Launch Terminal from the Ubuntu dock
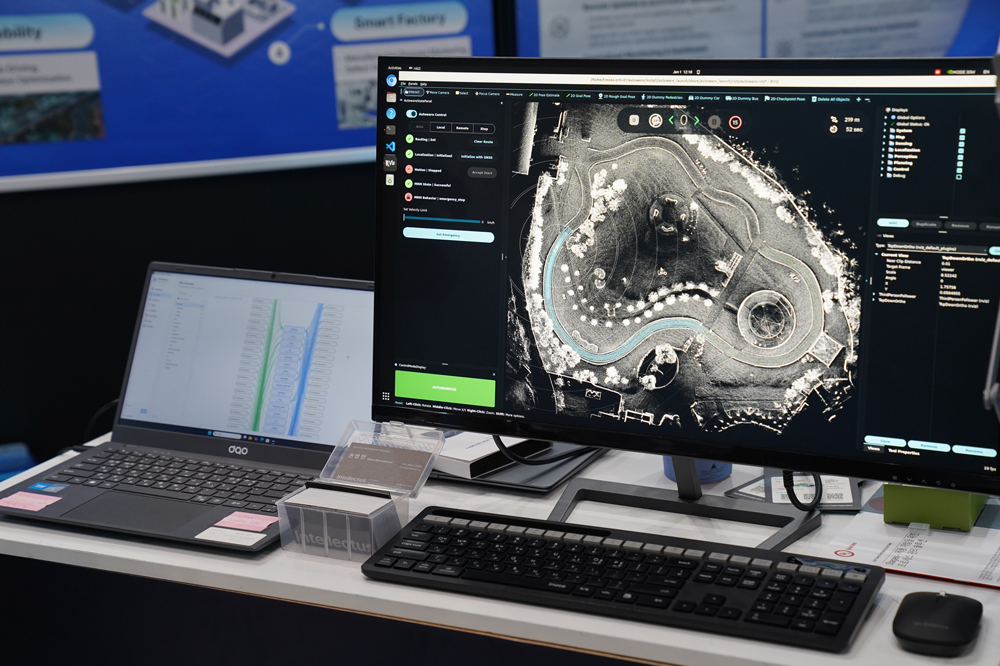 tap(390, 130)
